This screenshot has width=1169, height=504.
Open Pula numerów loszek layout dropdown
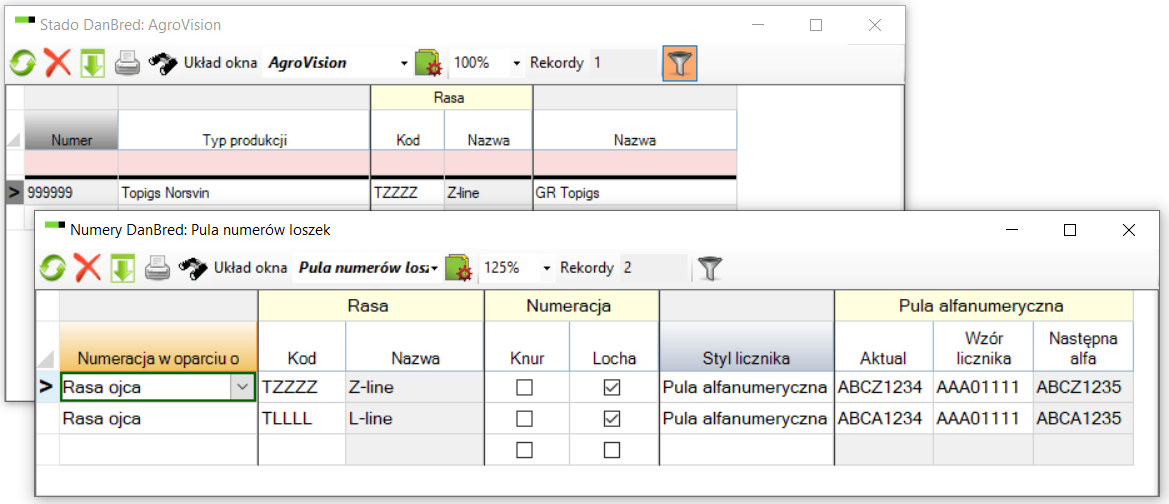click(x=435, y=268)
